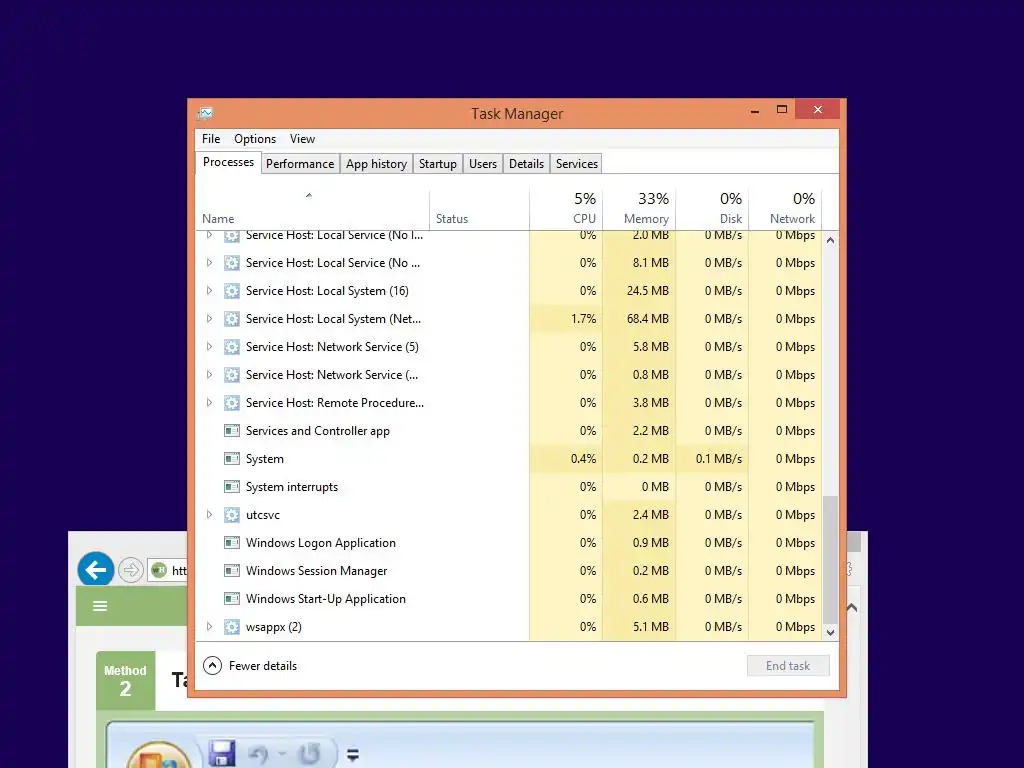Screen dimensions: 1024x768
Task: Click the Task Manager title bar icon
Action: [205, 114]
